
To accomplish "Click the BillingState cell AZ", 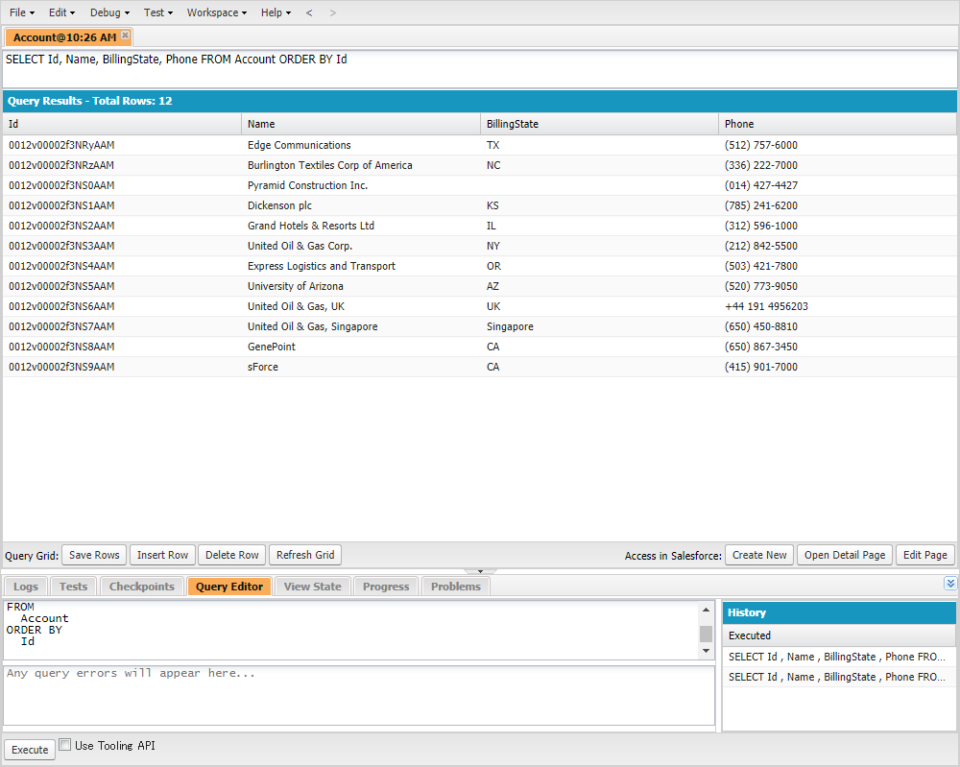I will [x=599, y=286].
